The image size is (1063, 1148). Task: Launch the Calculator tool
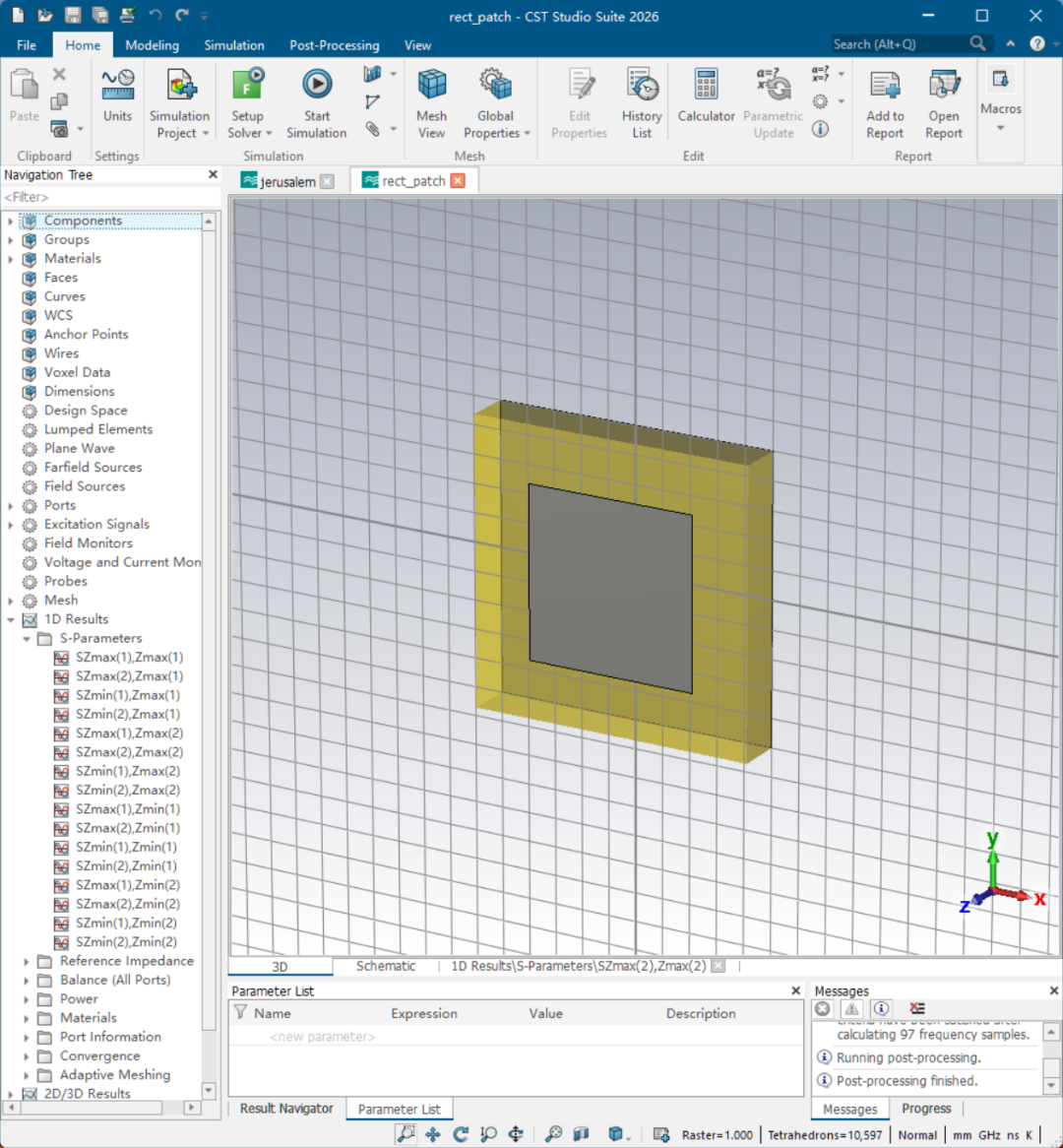coord(706,85)
